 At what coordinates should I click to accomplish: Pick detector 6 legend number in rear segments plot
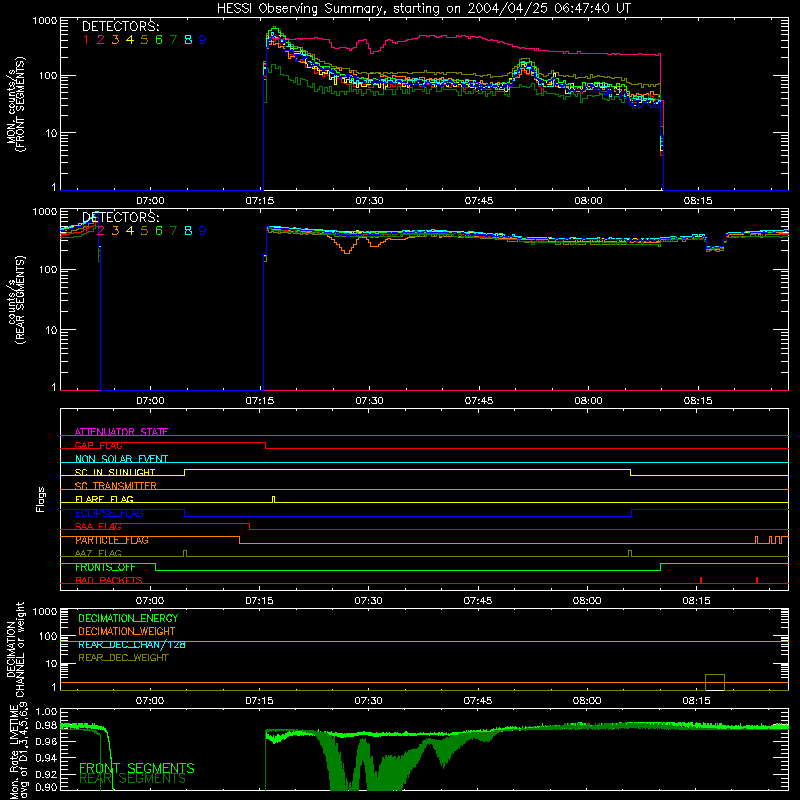(159, 231)
